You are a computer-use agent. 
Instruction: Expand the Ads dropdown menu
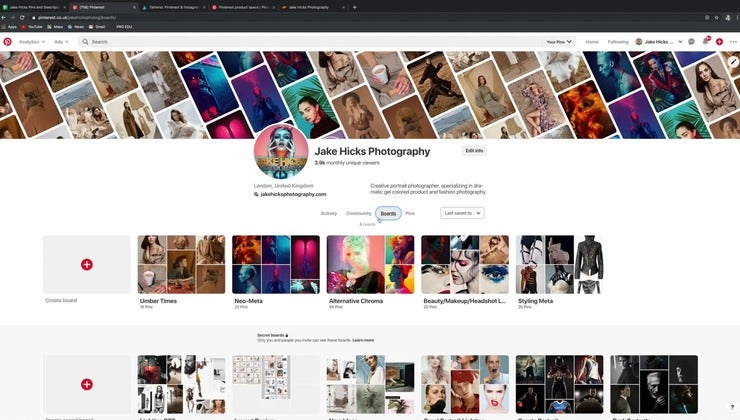[x=62, y=42]
